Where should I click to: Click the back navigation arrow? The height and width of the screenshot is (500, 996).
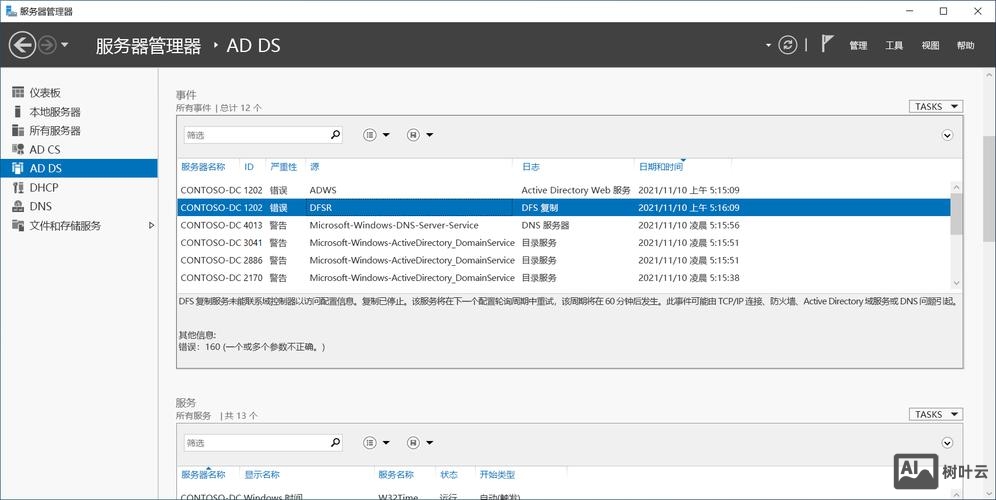coord(22,45)
